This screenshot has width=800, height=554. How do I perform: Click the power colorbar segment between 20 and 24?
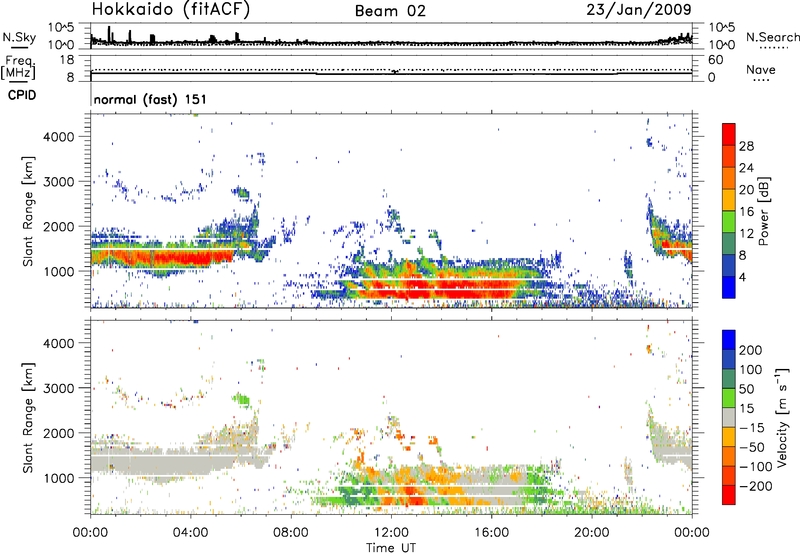[x=729, y=178]
